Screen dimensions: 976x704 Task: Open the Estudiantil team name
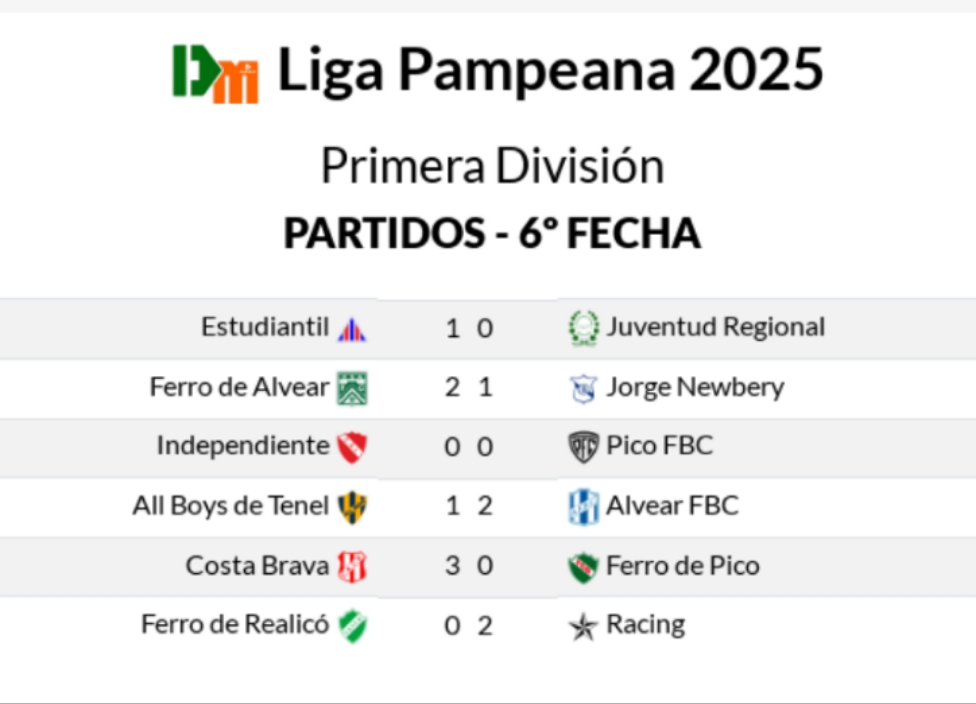pos(264,328)
